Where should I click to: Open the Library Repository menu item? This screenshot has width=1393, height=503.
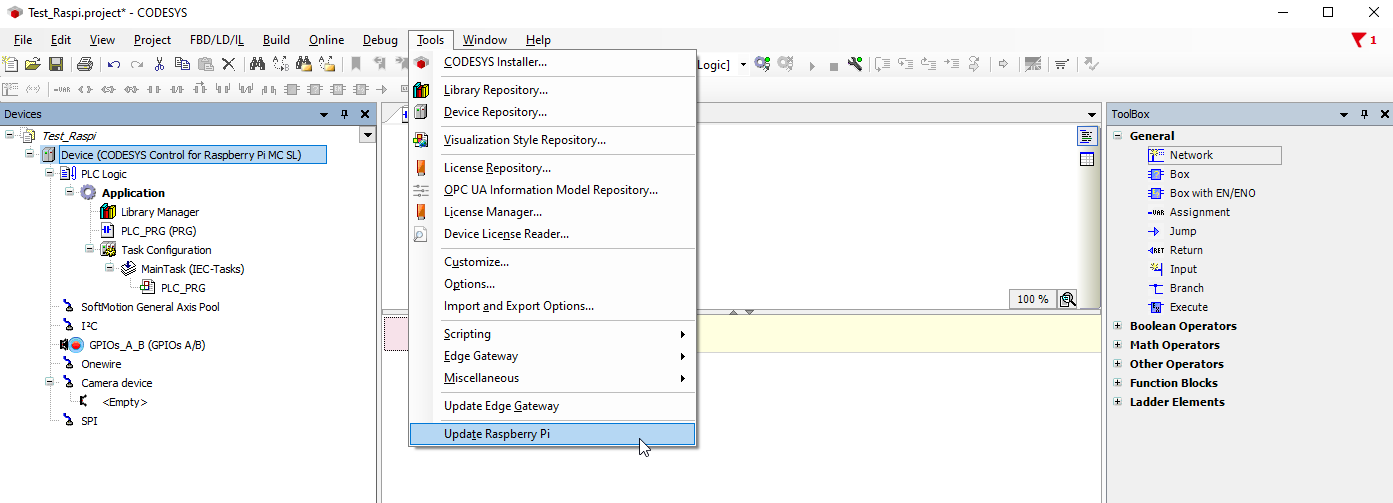click(x=496, y=90)
